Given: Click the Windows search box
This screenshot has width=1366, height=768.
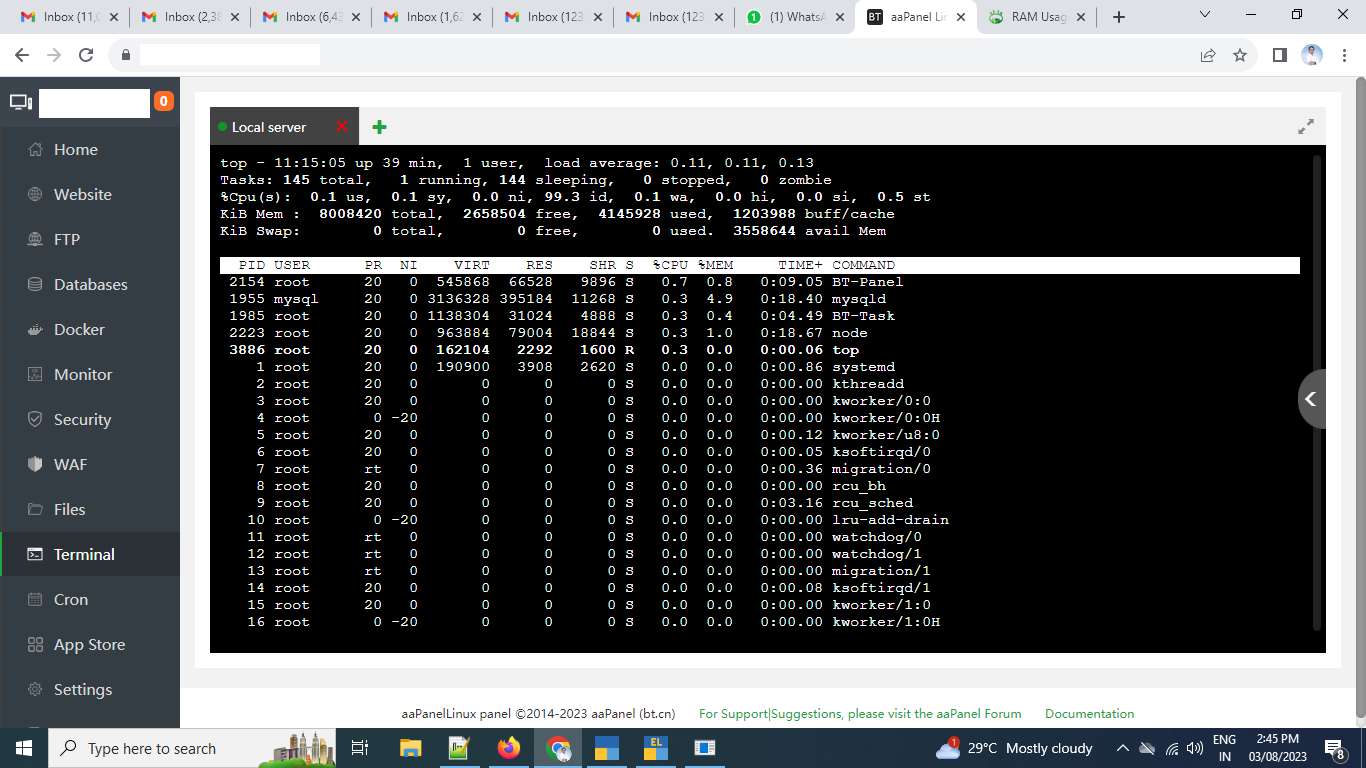Looking at the screenshot, I should [160, 748].
